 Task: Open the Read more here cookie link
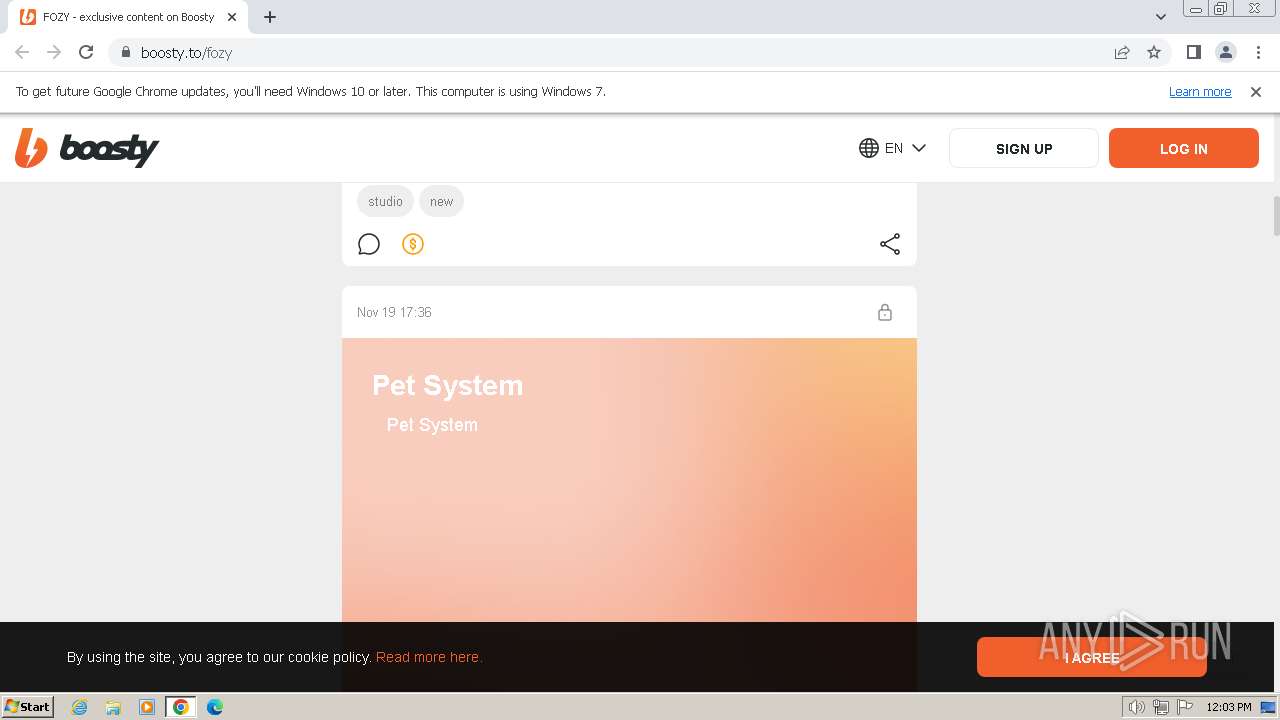(x=429, y=657)
